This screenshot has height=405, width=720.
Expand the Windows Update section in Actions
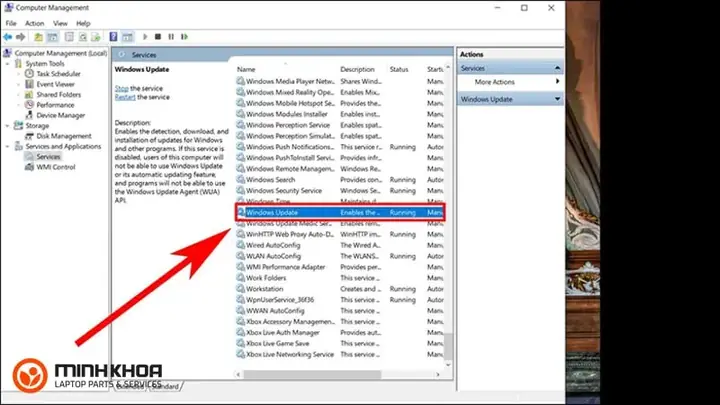pyautogui.click(x=557, y=99)
